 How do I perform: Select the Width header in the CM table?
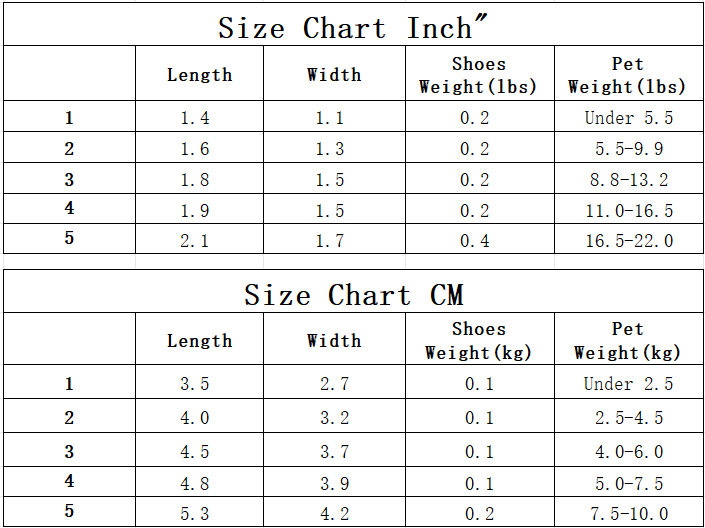(334, 340)
